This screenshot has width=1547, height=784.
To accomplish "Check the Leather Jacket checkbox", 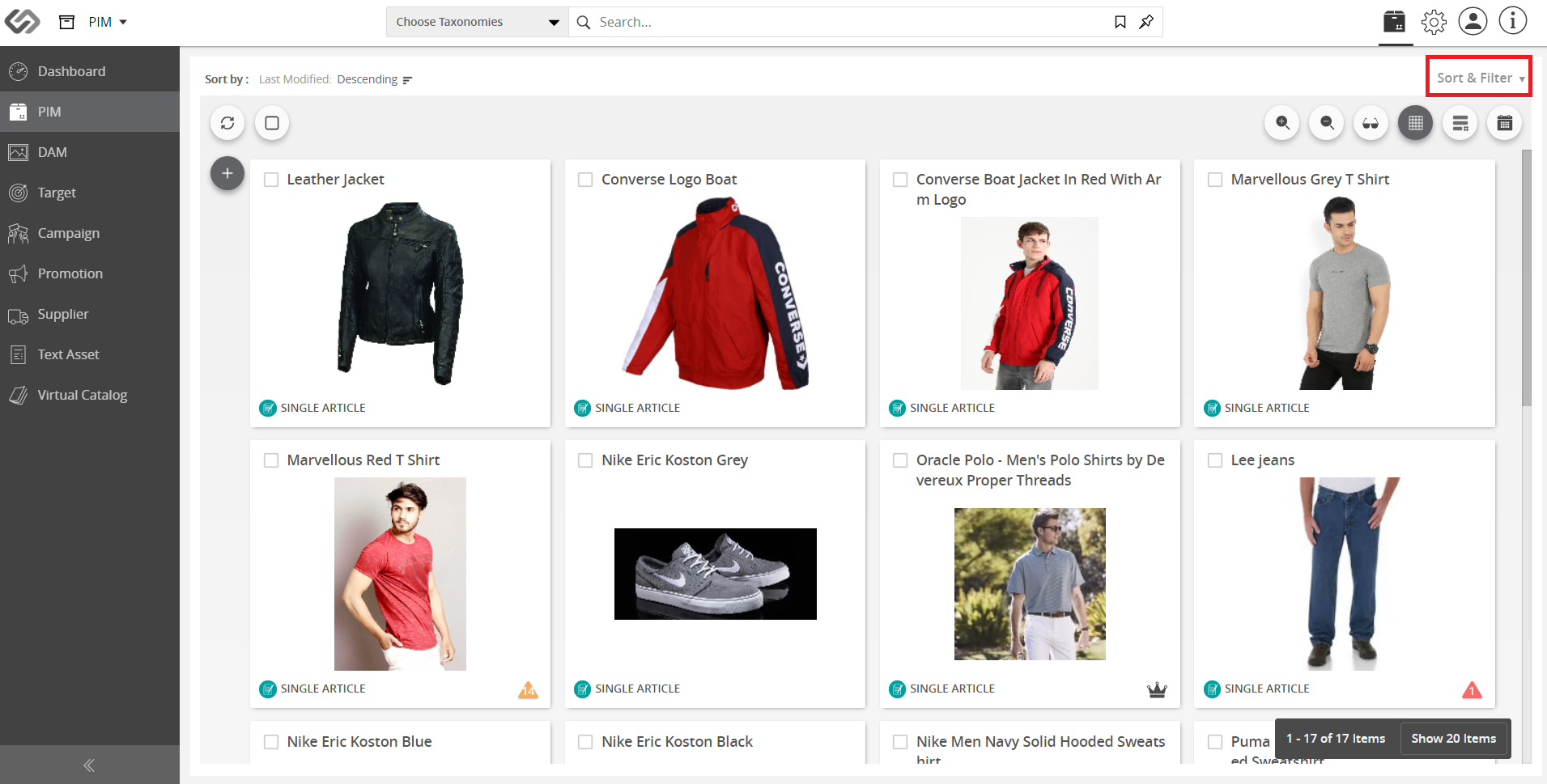I will 271,180.
